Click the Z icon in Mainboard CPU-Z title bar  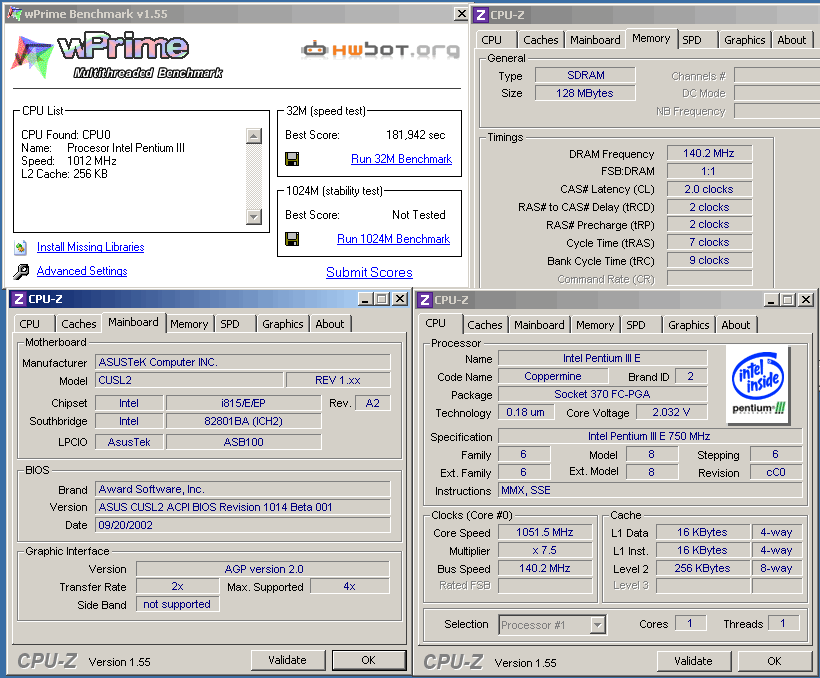18,299
